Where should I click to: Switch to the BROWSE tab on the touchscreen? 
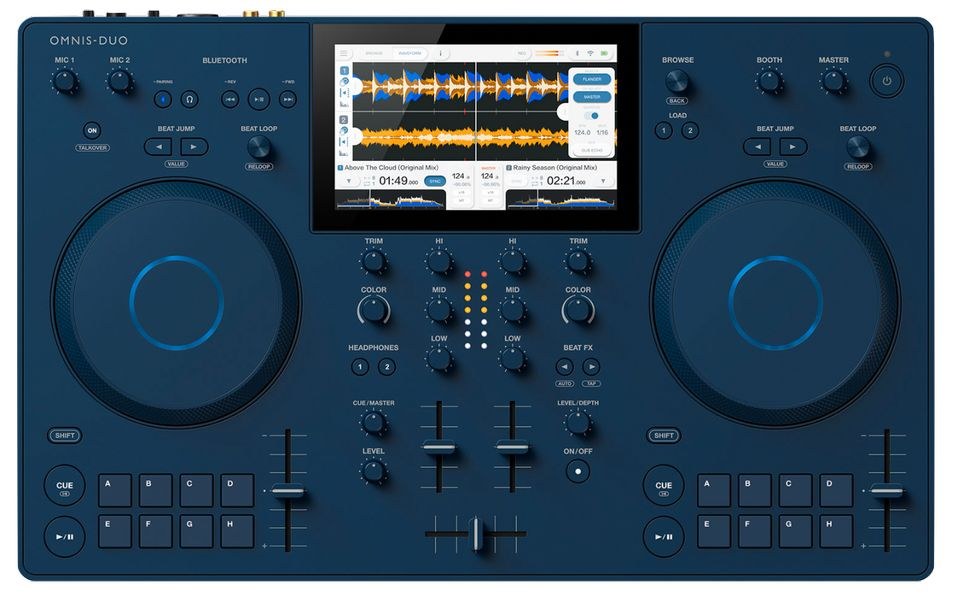[x=374, y=53]
